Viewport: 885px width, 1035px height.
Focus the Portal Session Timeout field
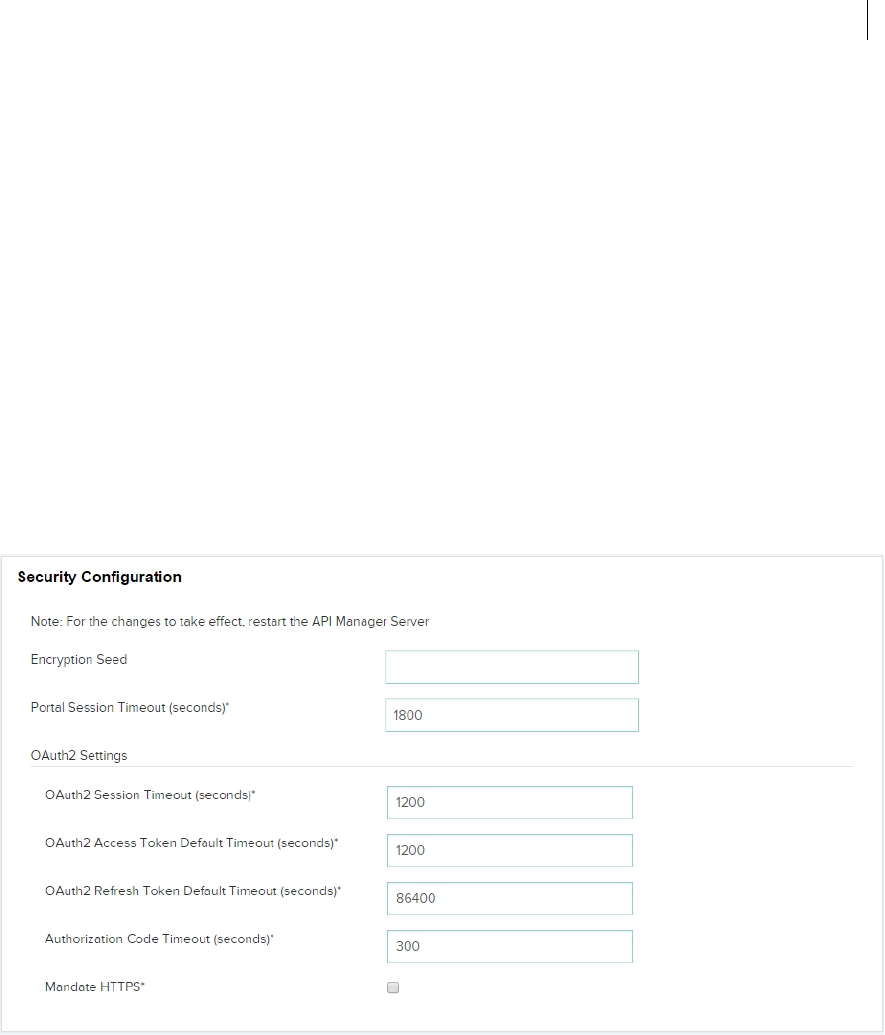tap(511, 715)
